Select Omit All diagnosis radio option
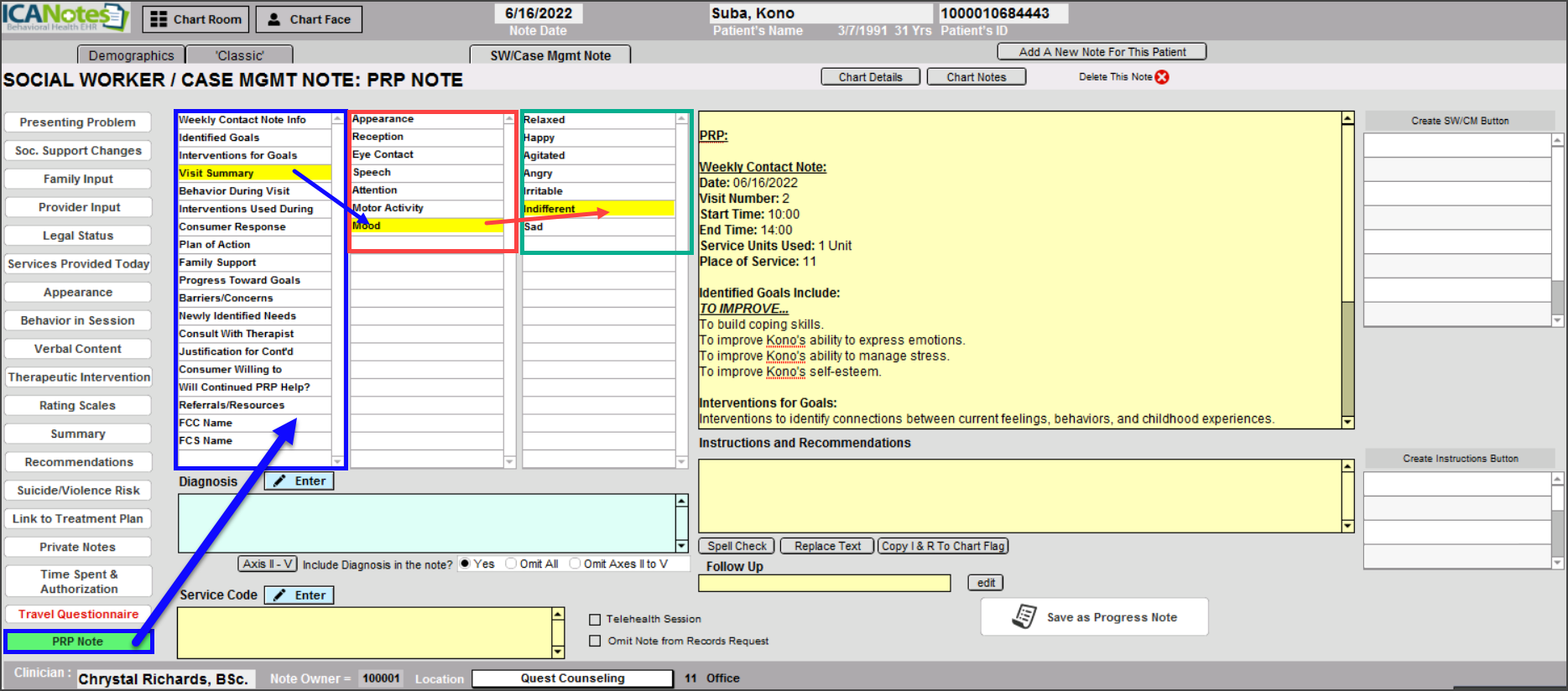1568x691 pixels. [x=511, y=564]
